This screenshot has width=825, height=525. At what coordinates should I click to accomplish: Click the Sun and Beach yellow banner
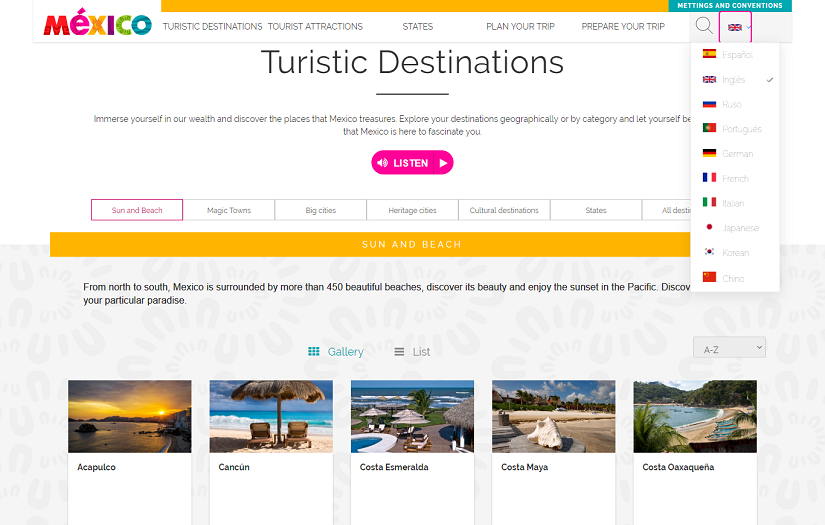pyautogui.click(x=370, y=245)
